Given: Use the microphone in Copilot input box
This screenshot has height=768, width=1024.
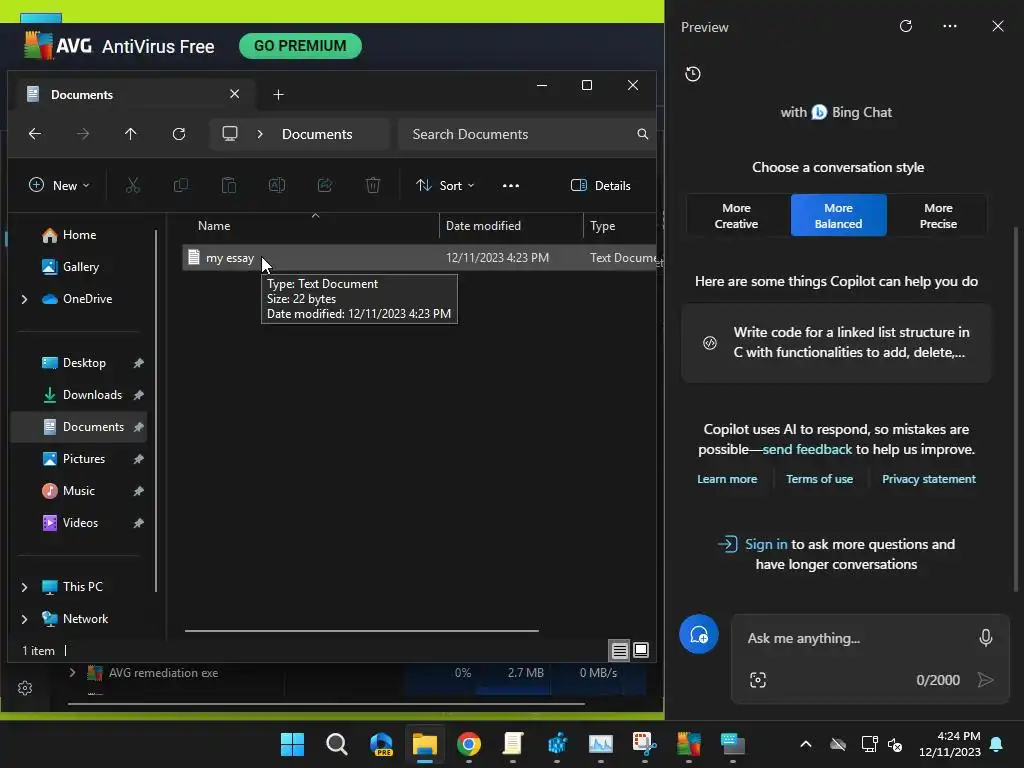Looking at the screenshot, I should pos(985,637).
